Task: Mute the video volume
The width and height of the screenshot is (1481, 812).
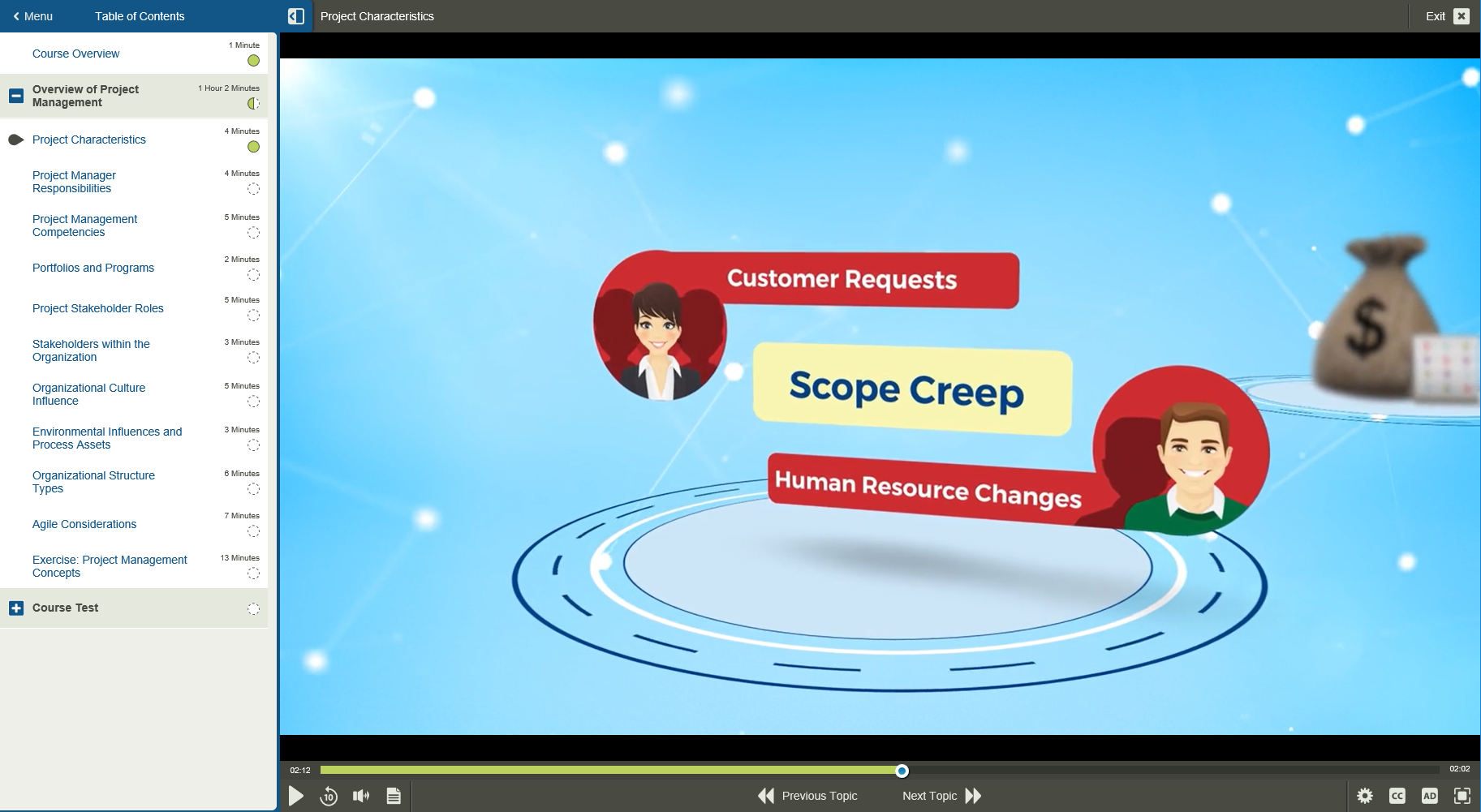Action: point(361,796)
